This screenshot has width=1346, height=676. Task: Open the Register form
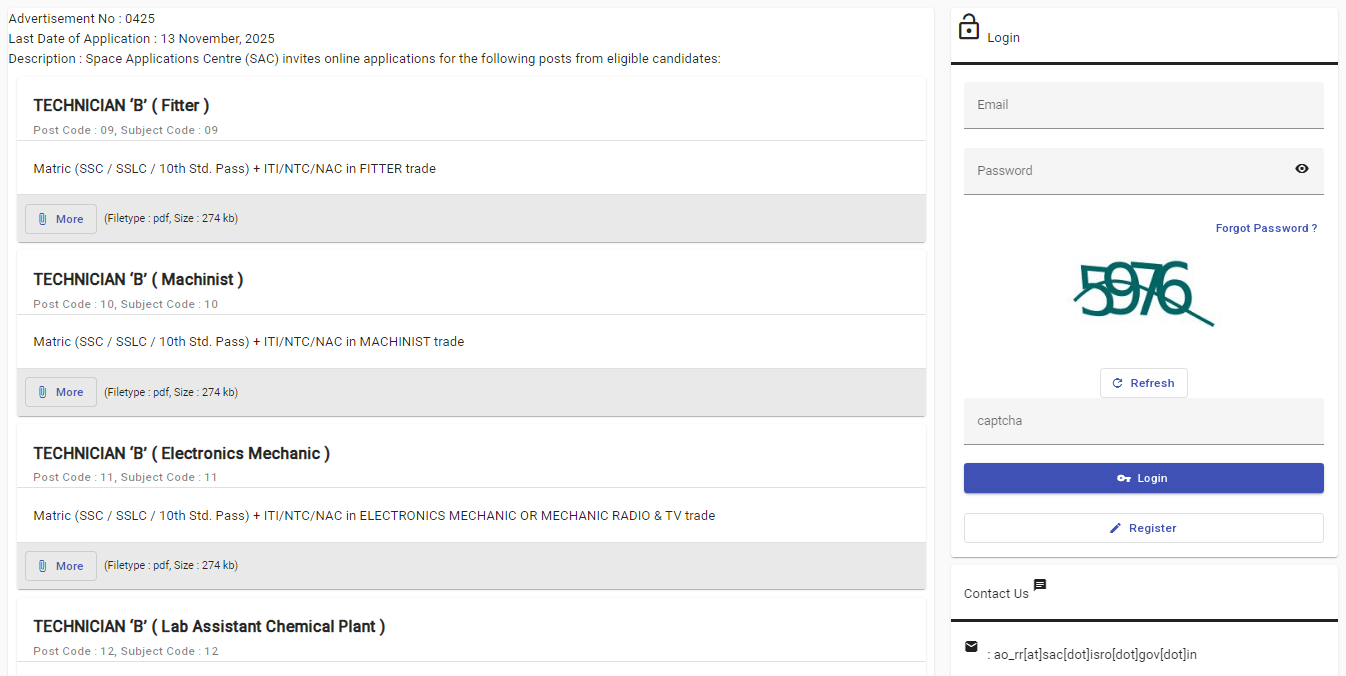(x=1143, y=528)
